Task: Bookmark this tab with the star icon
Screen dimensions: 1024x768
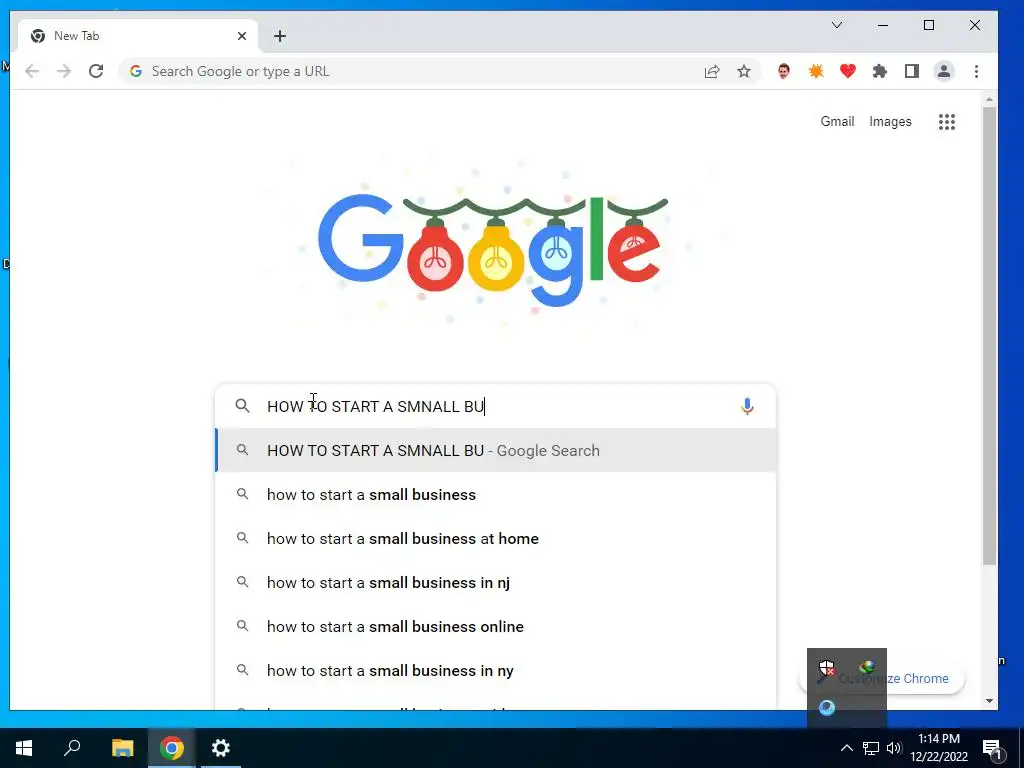Action: point(744,71)
